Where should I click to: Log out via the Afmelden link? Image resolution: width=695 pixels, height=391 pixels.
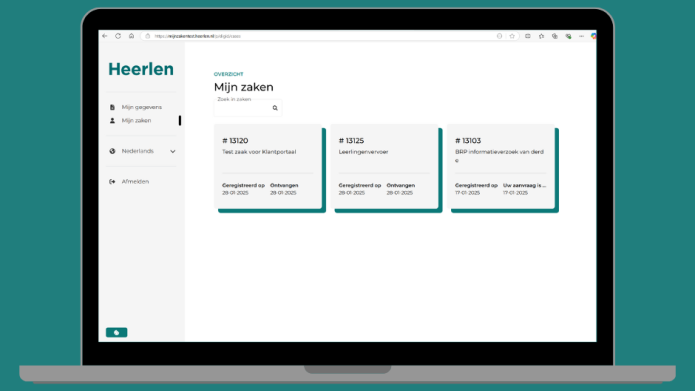click(x=135, y=181)
